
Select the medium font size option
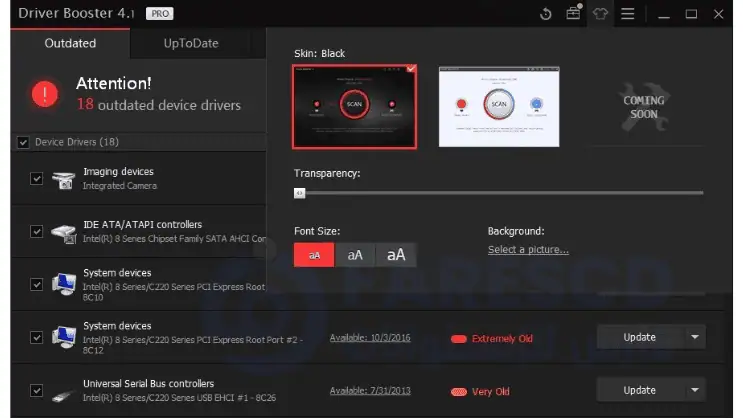tap(355, 255)
